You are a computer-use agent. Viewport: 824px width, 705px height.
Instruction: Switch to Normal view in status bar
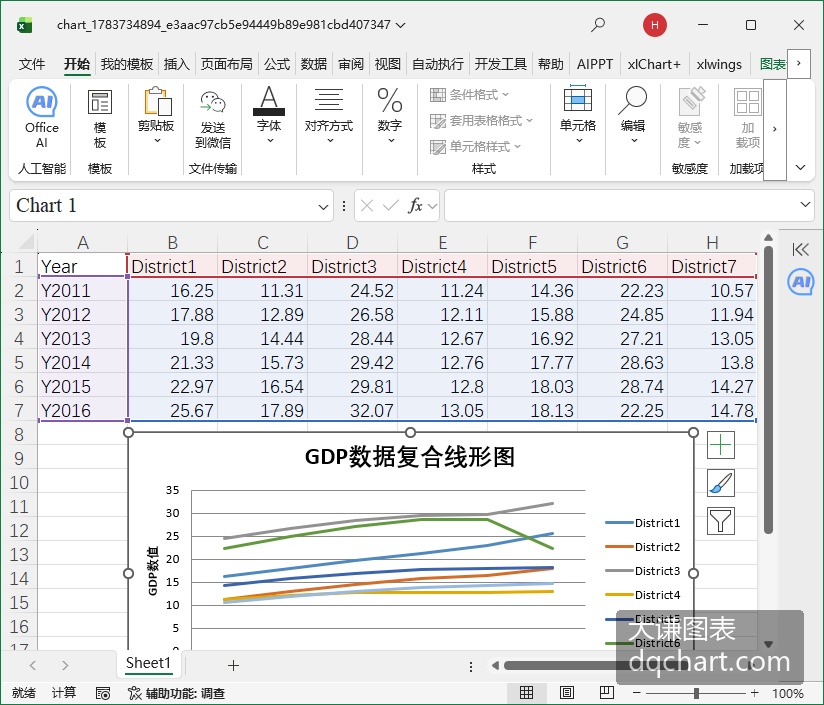tap(527, 692)
